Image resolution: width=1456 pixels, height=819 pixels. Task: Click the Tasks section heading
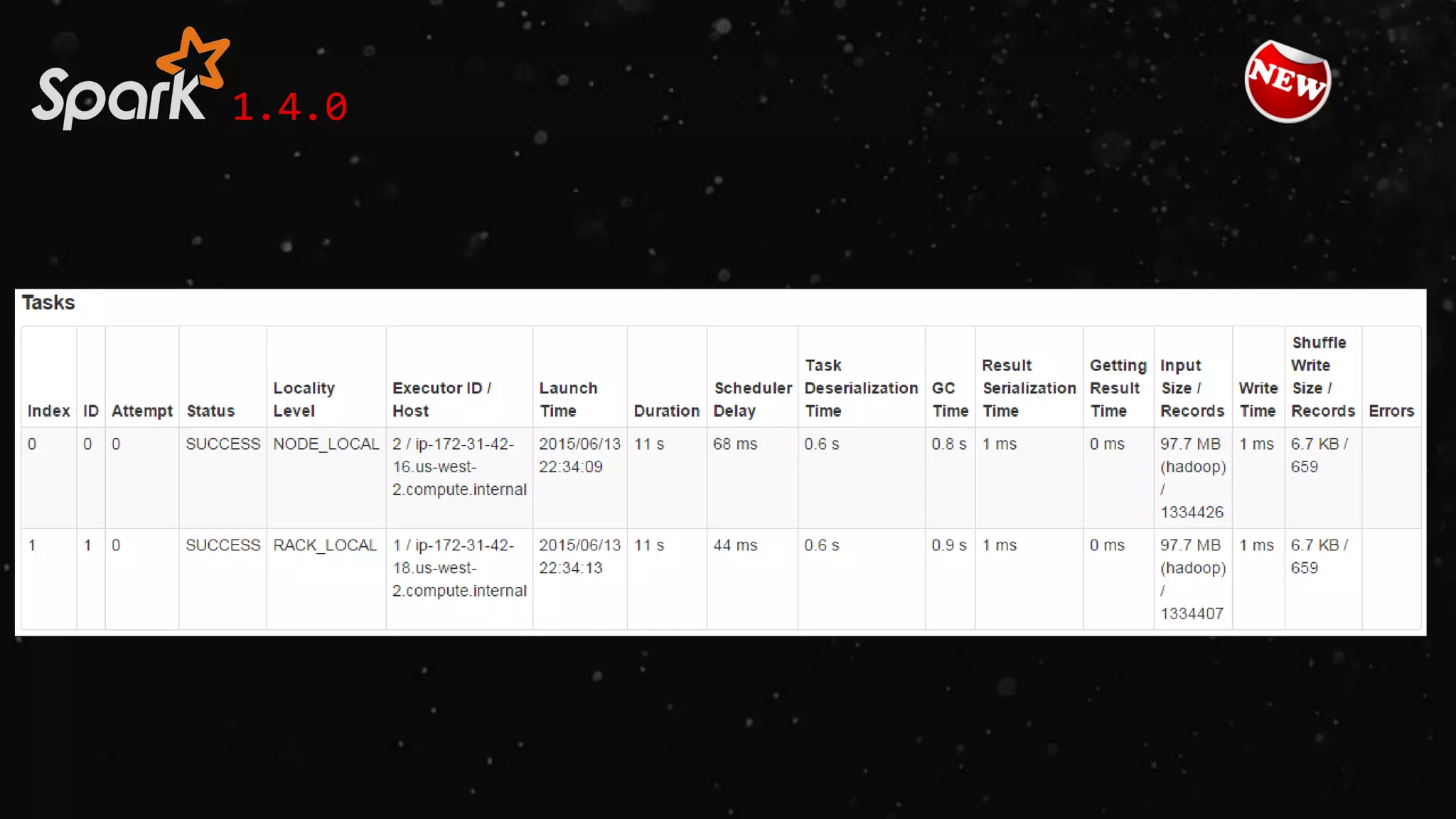[48, 303]
